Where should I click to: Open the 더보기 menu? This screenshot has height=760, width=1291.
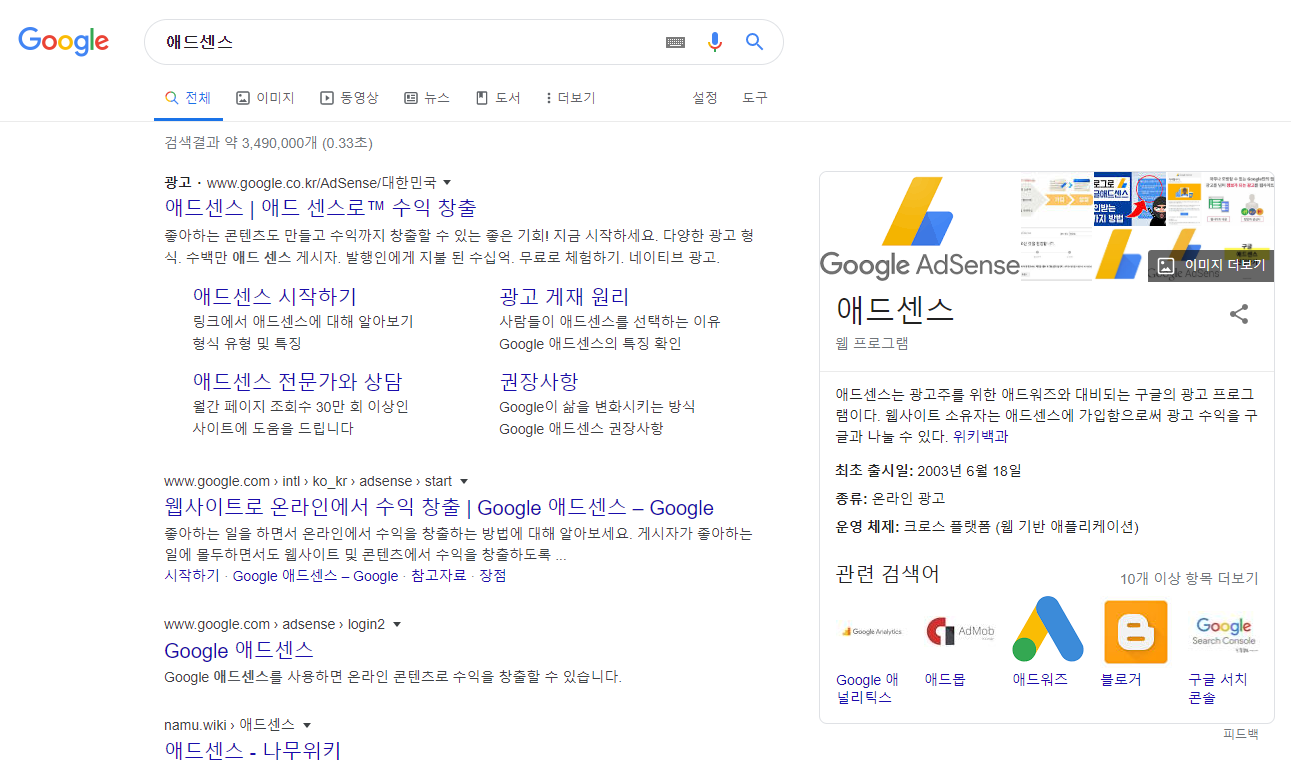[x=570, y=98]
